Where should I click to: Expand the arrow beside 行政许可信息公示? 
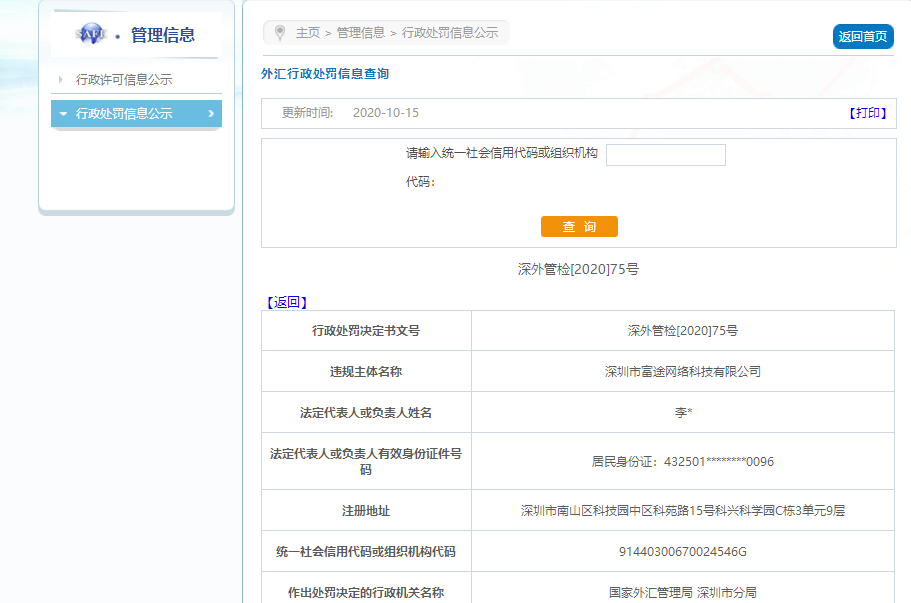61,80
